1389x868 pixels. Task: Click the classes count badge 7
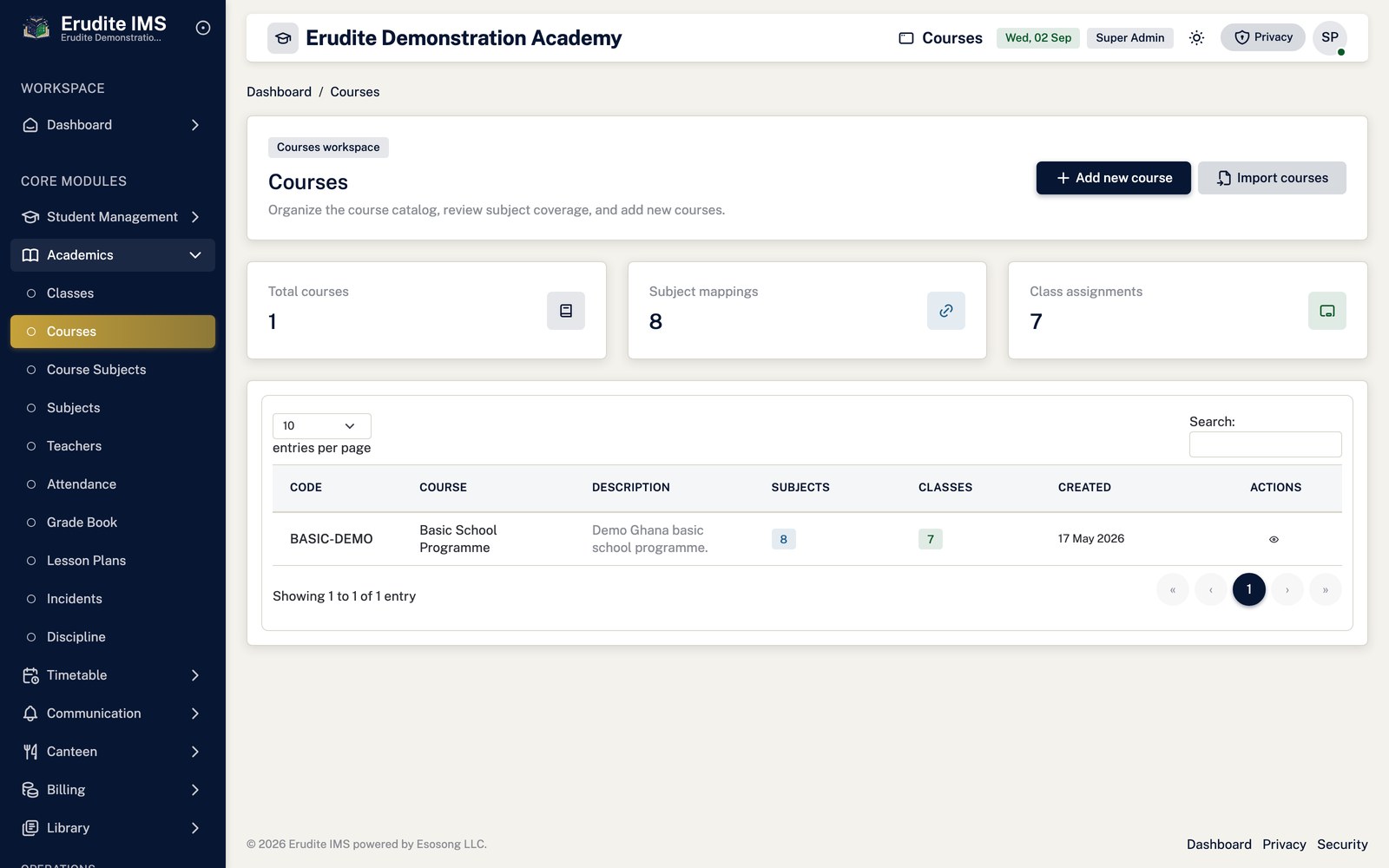931,539
